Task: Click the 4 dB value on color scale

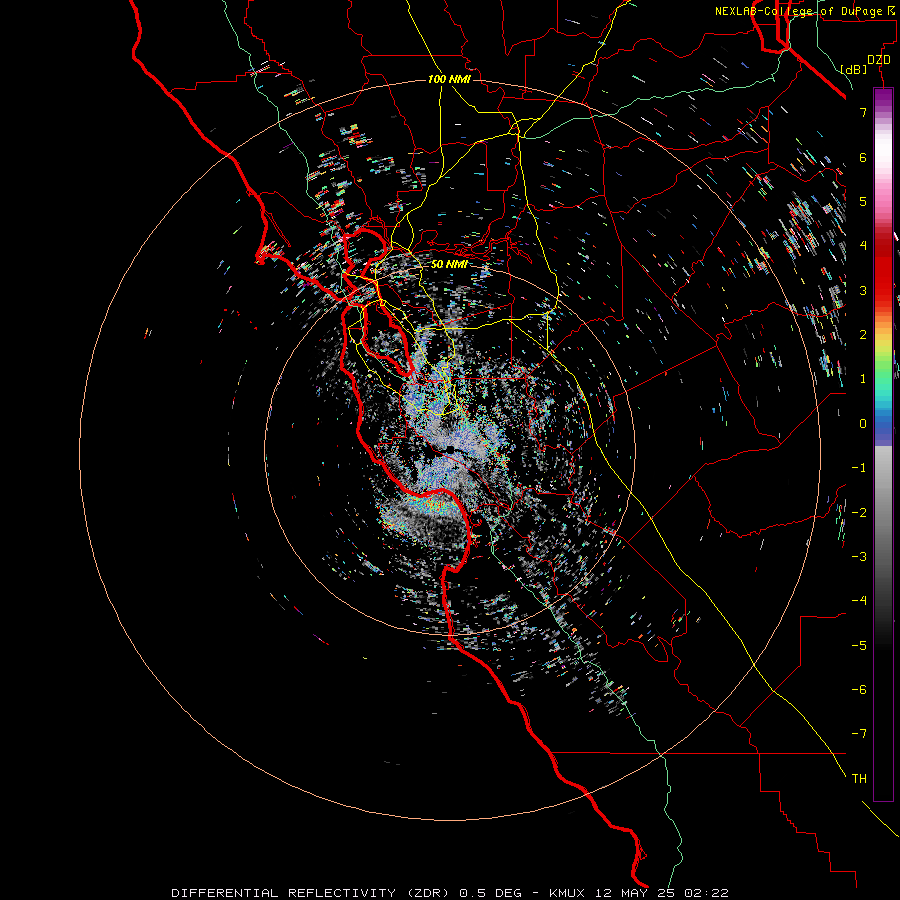Action: pos(863,246)
